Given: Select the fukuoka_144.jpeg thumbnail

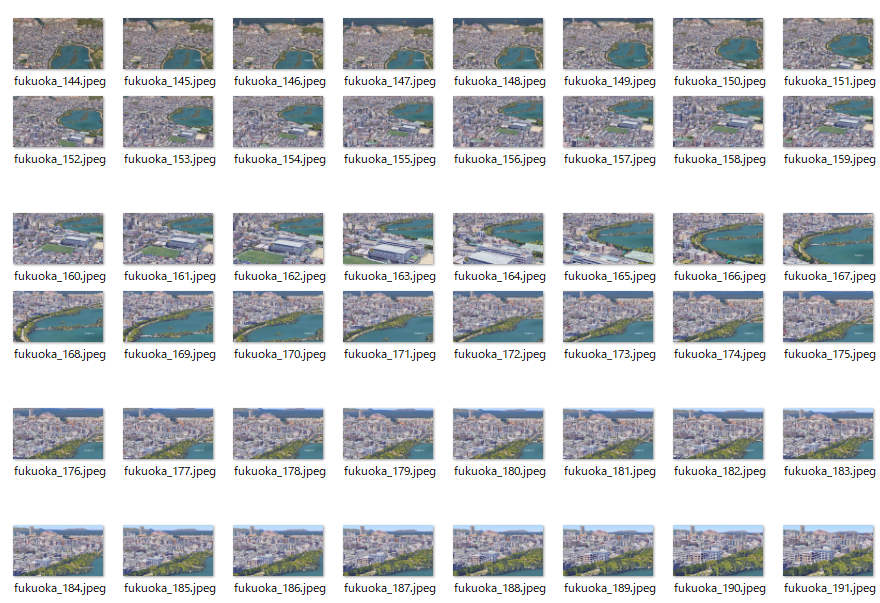Looking at the screenshot, I should point(58,43).
